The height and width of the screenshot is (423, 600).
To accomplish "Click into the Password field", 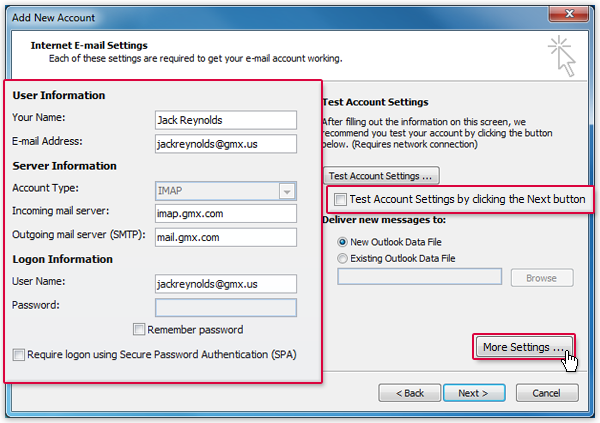I will tap(226, 307).
